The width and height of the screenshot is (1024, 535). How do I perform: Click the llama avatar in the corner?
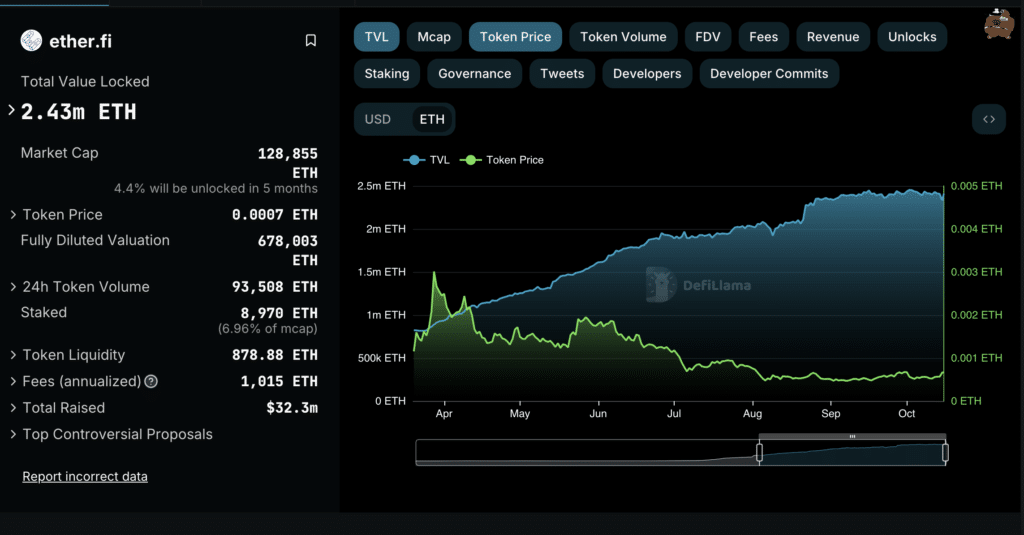(x=999, y=24)
